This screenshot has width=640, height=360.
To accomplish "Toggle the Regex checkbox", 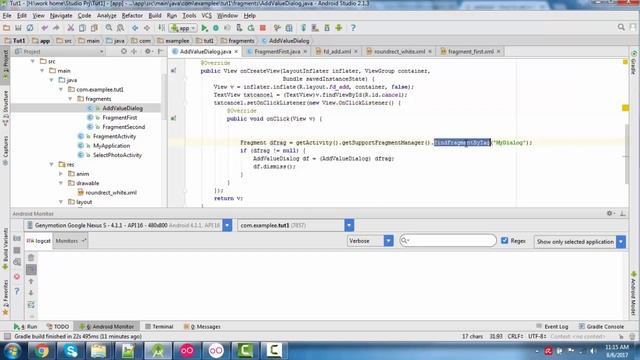I will tap(504, 240).
